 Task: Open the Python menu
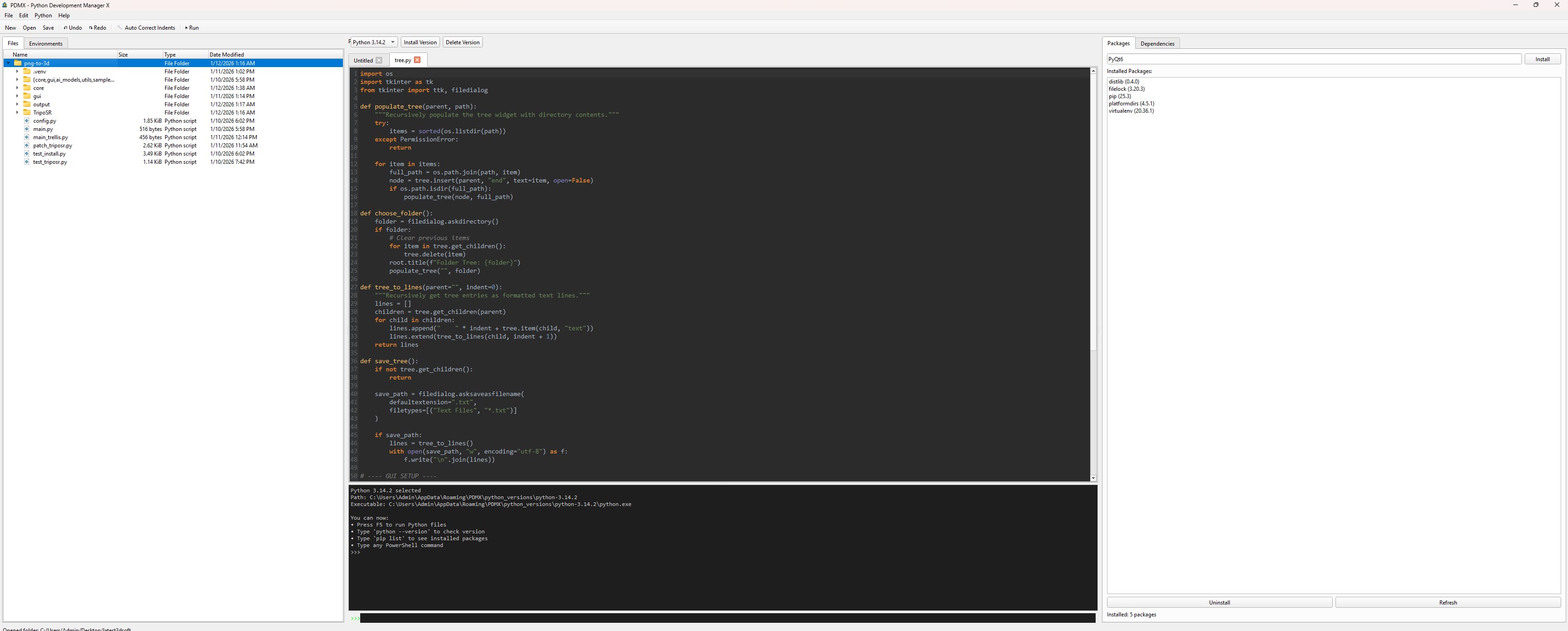point(42,15)
